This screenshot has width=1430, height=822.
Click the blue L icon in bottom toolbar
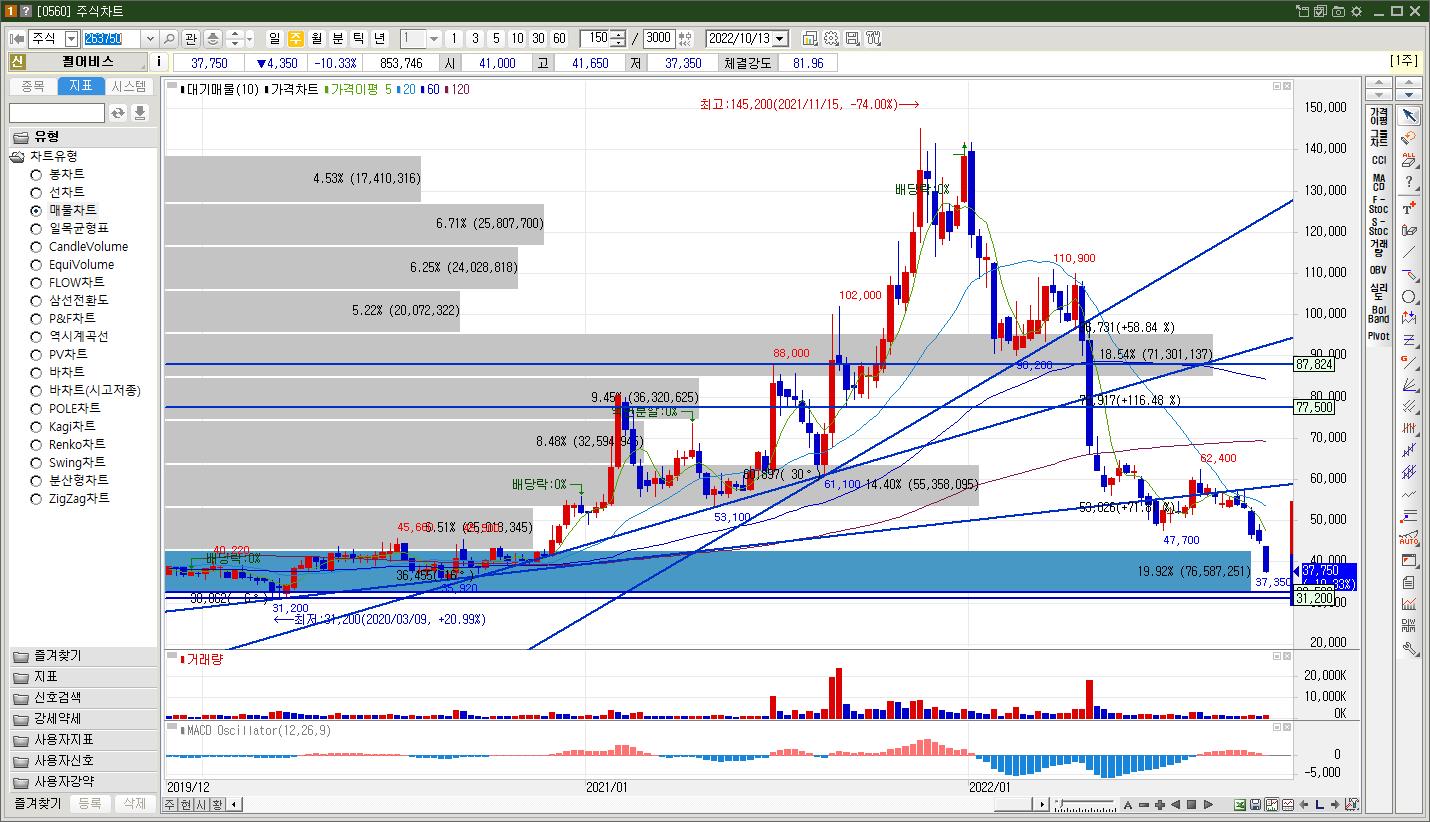point(1320,805)
